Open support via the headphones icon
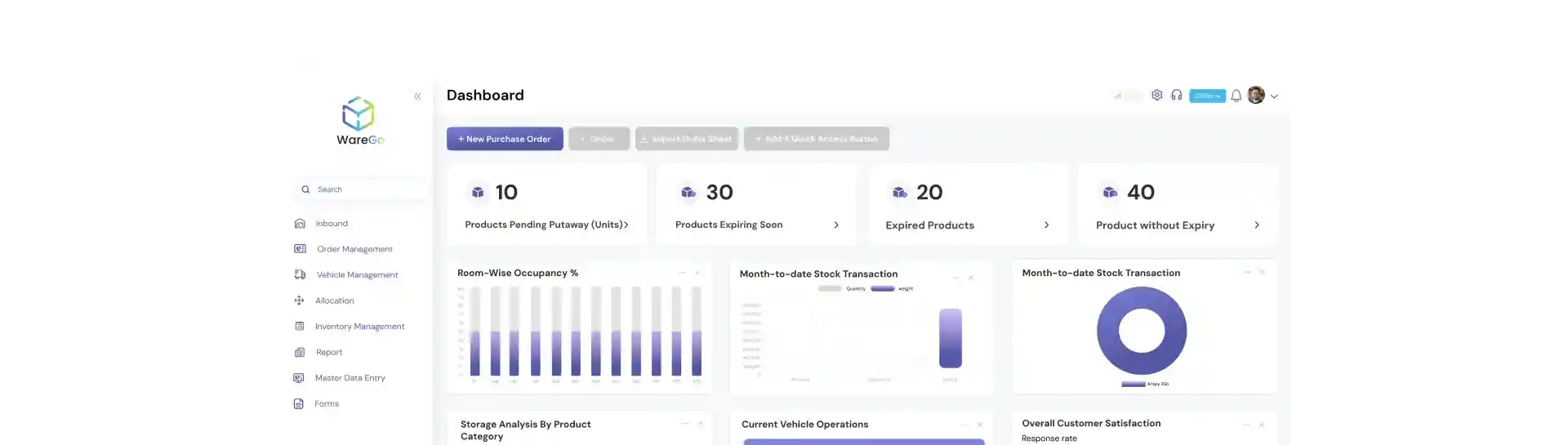This screenshot has width=1568, height=445. 1177,96
